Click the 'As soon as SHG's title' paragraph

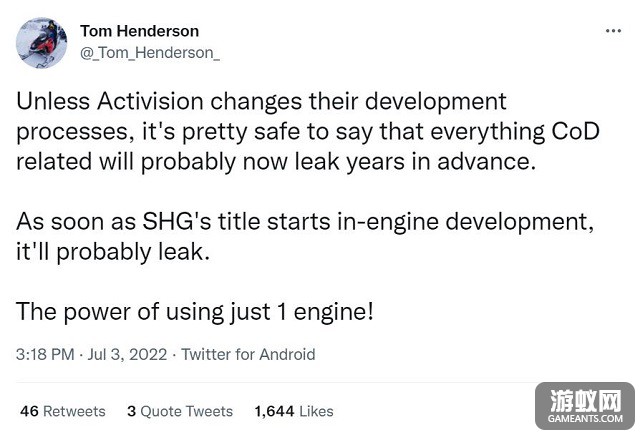coord(305,237)
